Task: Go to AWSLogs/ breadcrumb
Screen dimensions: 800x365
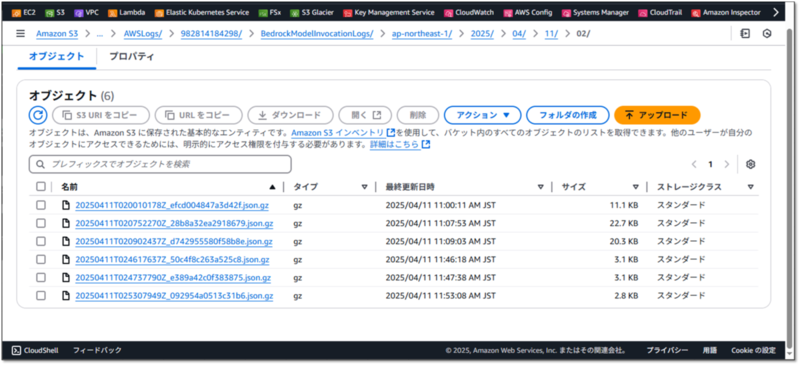Action: coord(143,34)
